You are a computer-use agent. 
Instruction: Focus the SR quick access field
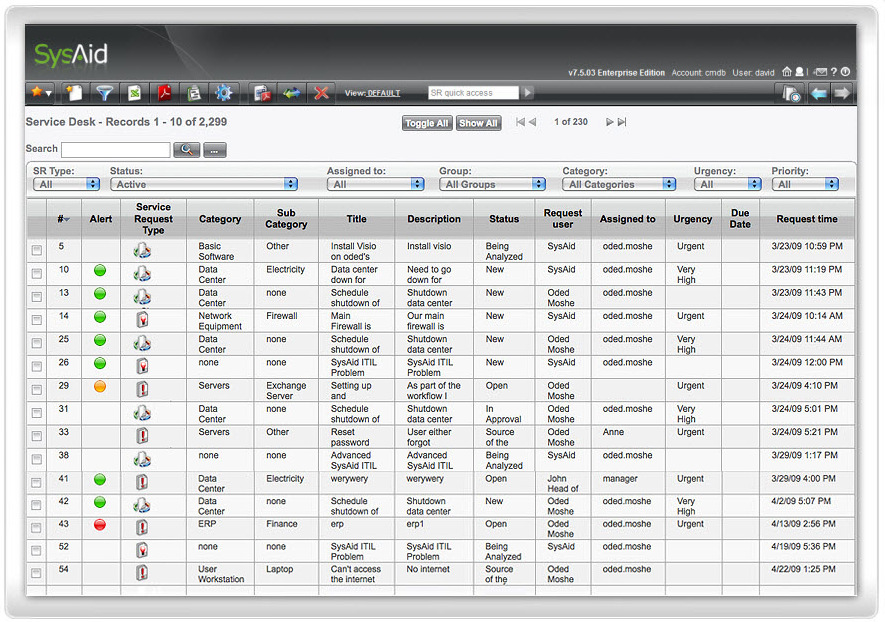[x=473, y=93]
